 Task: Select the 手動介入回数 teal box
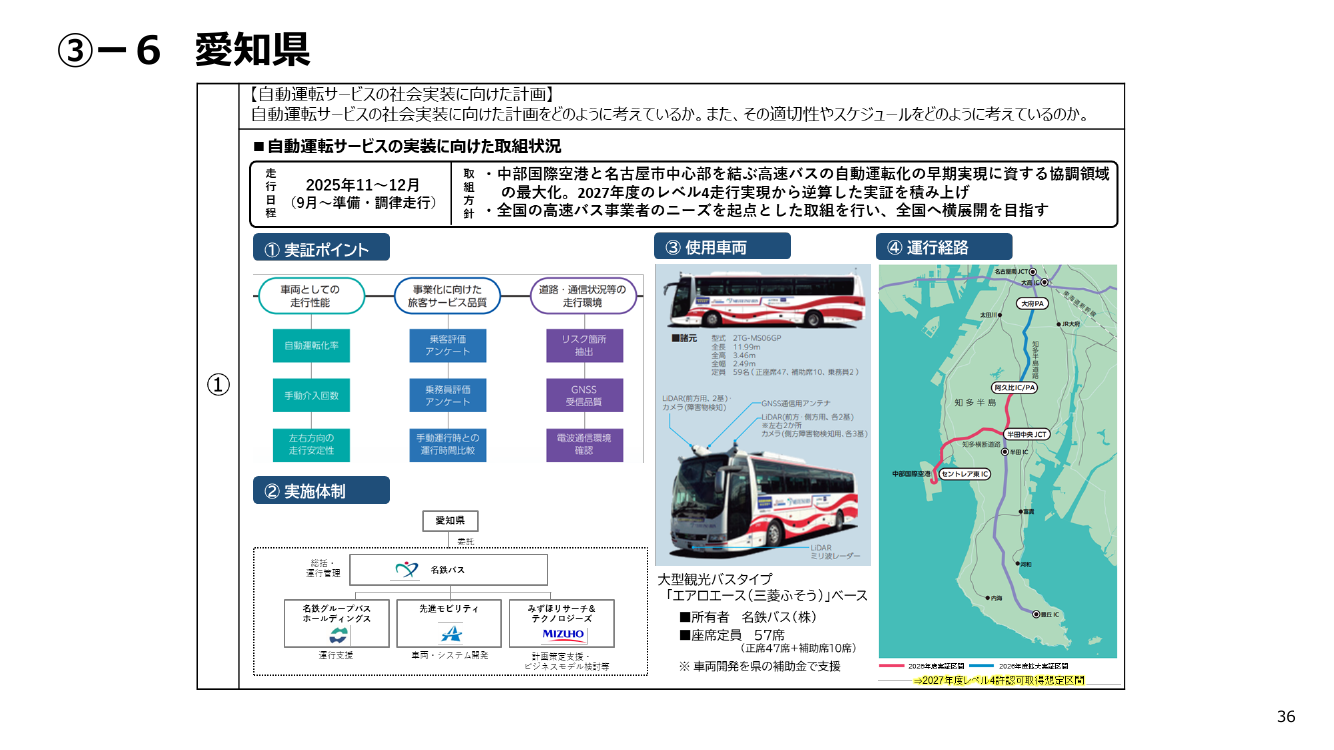tap(311, 395)
